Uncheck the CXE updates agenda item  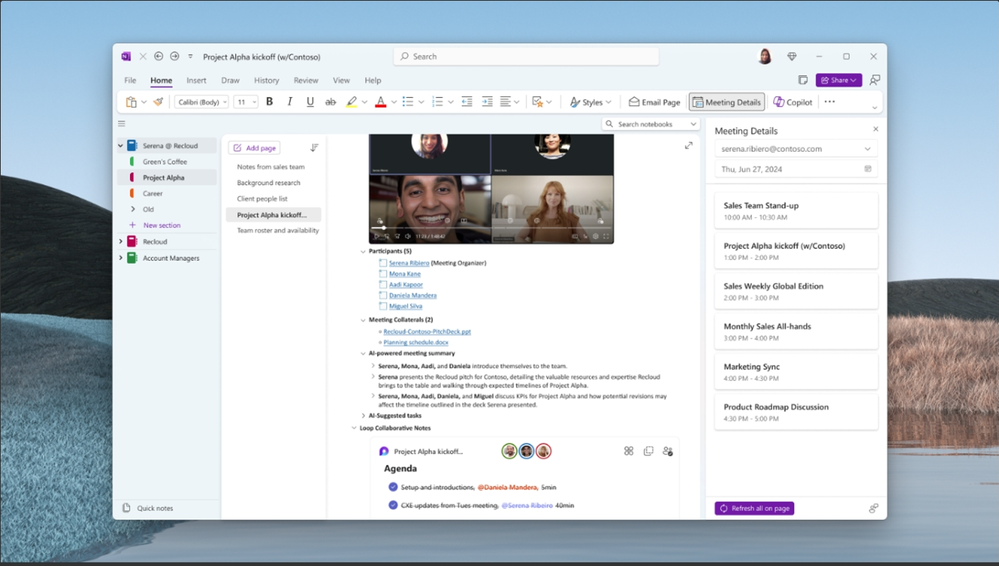392,505
